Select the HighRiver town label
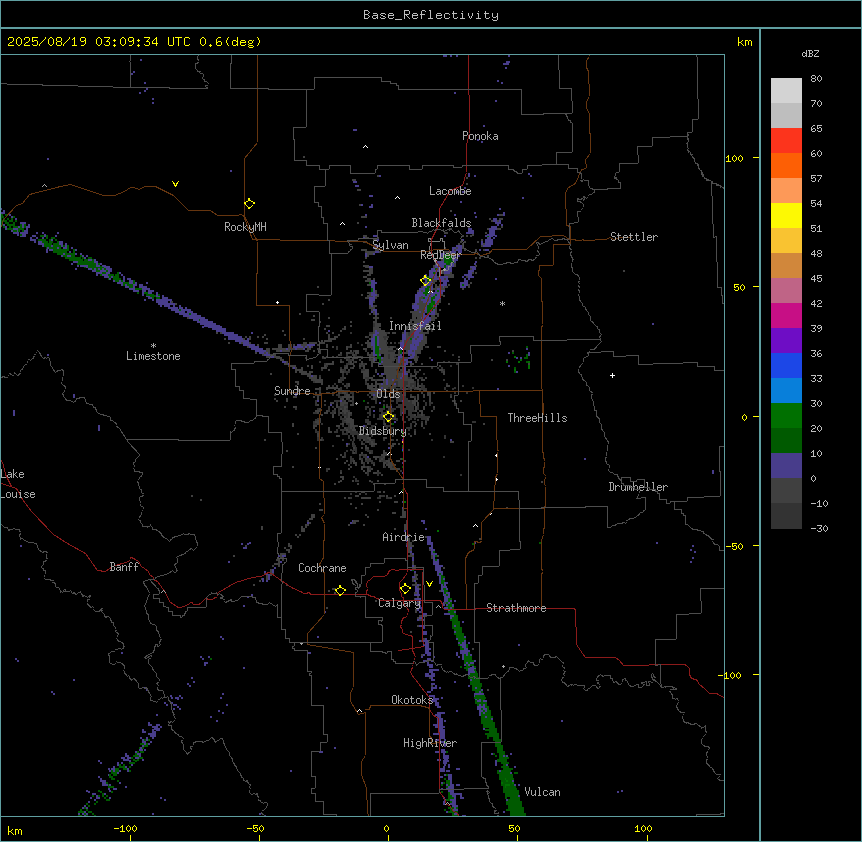 [x=430, y=743]
